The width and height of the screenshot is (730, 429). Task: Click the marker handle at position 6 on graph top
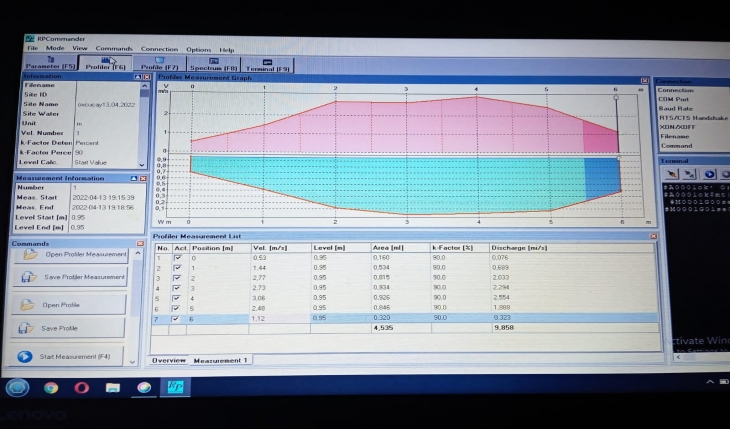(616, 97)
